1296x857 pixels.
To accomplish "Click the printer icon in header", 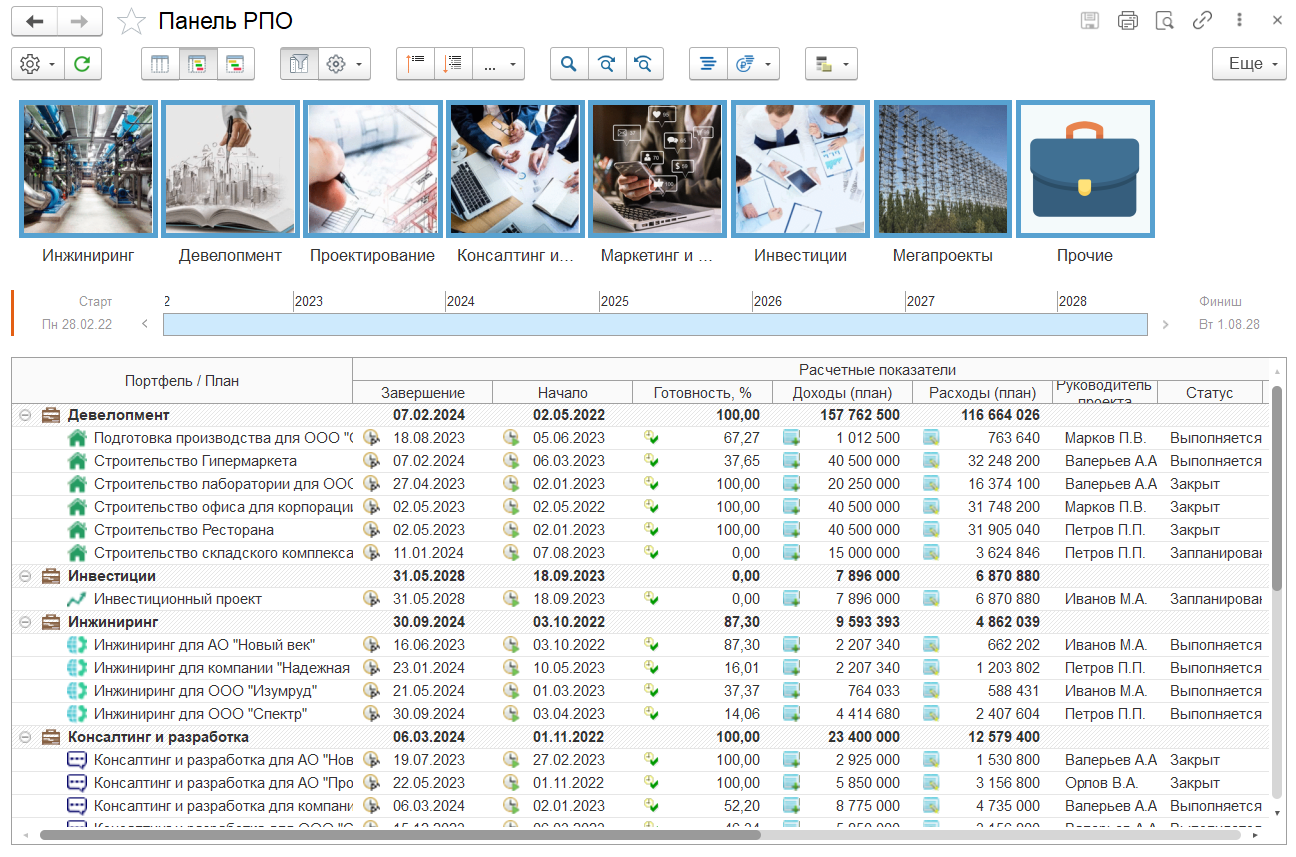I will click(x=1128, y=21).
